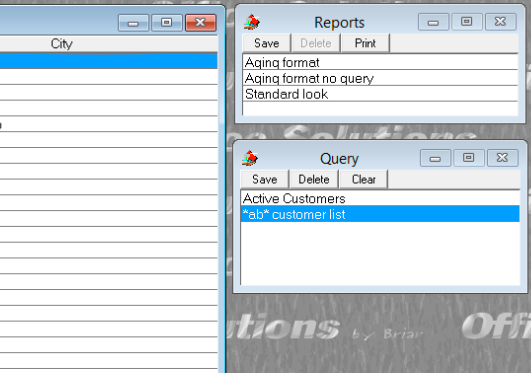Image resolution: width=531 pixels, height=373 pixels.
Task: Save the report in Reports window
Action: pos(267,43)
